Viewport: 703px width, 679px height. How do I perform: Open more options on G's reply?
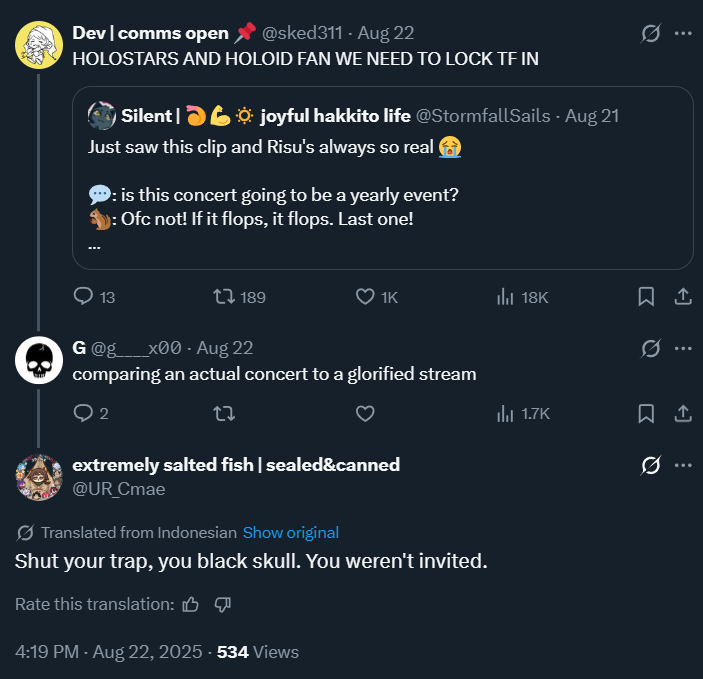[x=684, y=349]
